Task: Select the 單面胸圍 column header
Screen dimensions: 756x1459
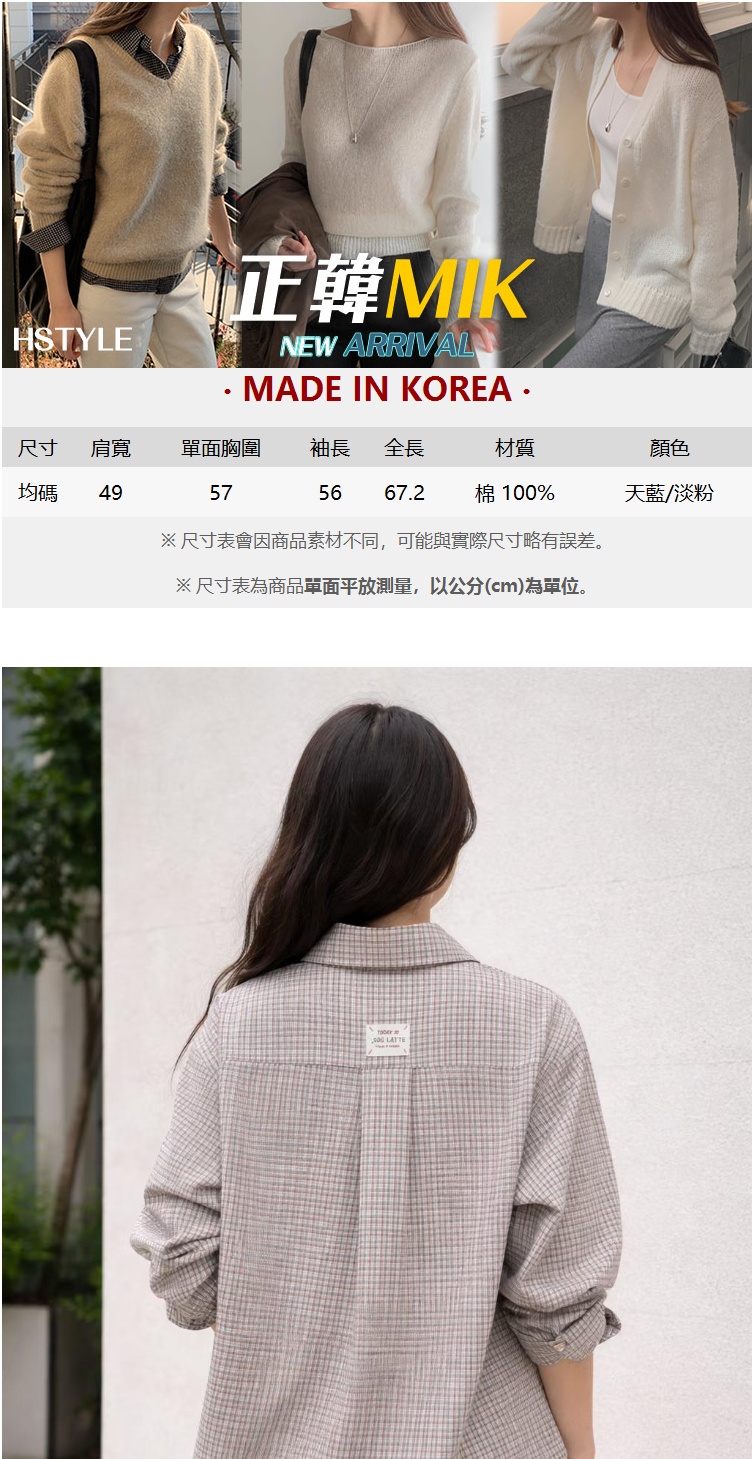Action: [x=221, y=448]
